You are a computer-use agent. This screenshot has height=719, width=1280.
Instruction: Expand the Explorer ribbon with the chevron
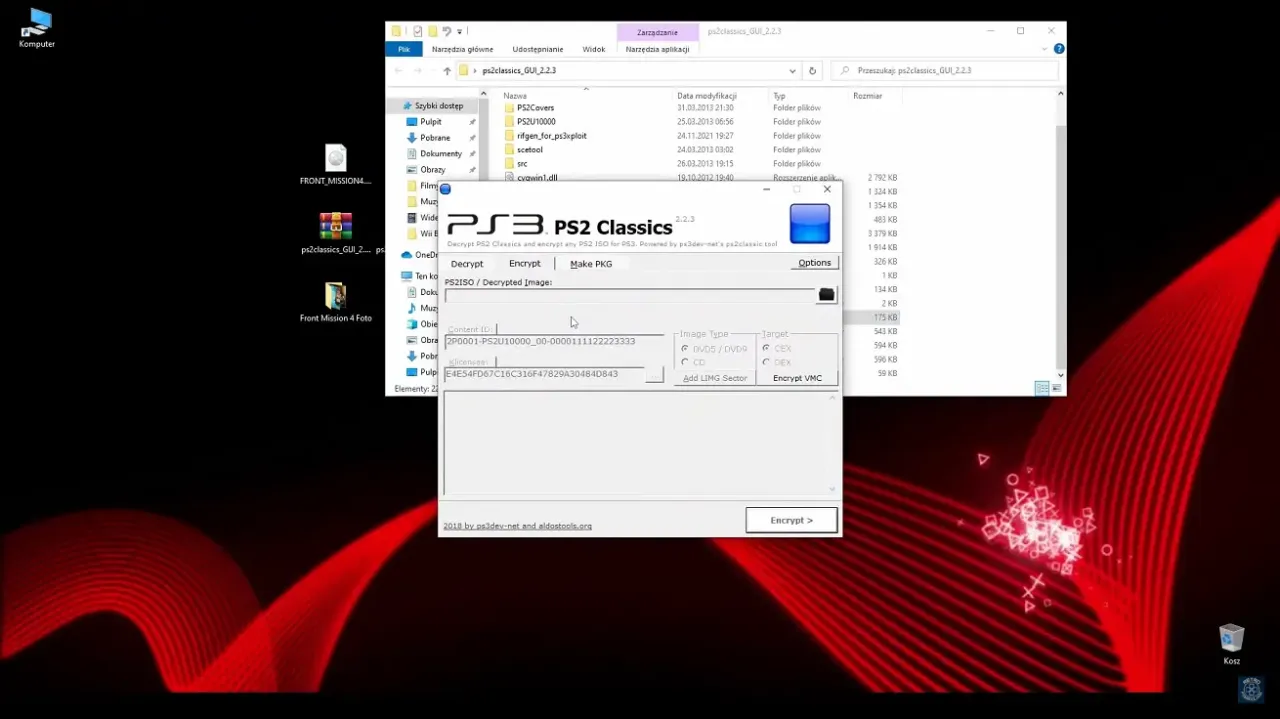pyautogui.click(x=1046, y=49)
